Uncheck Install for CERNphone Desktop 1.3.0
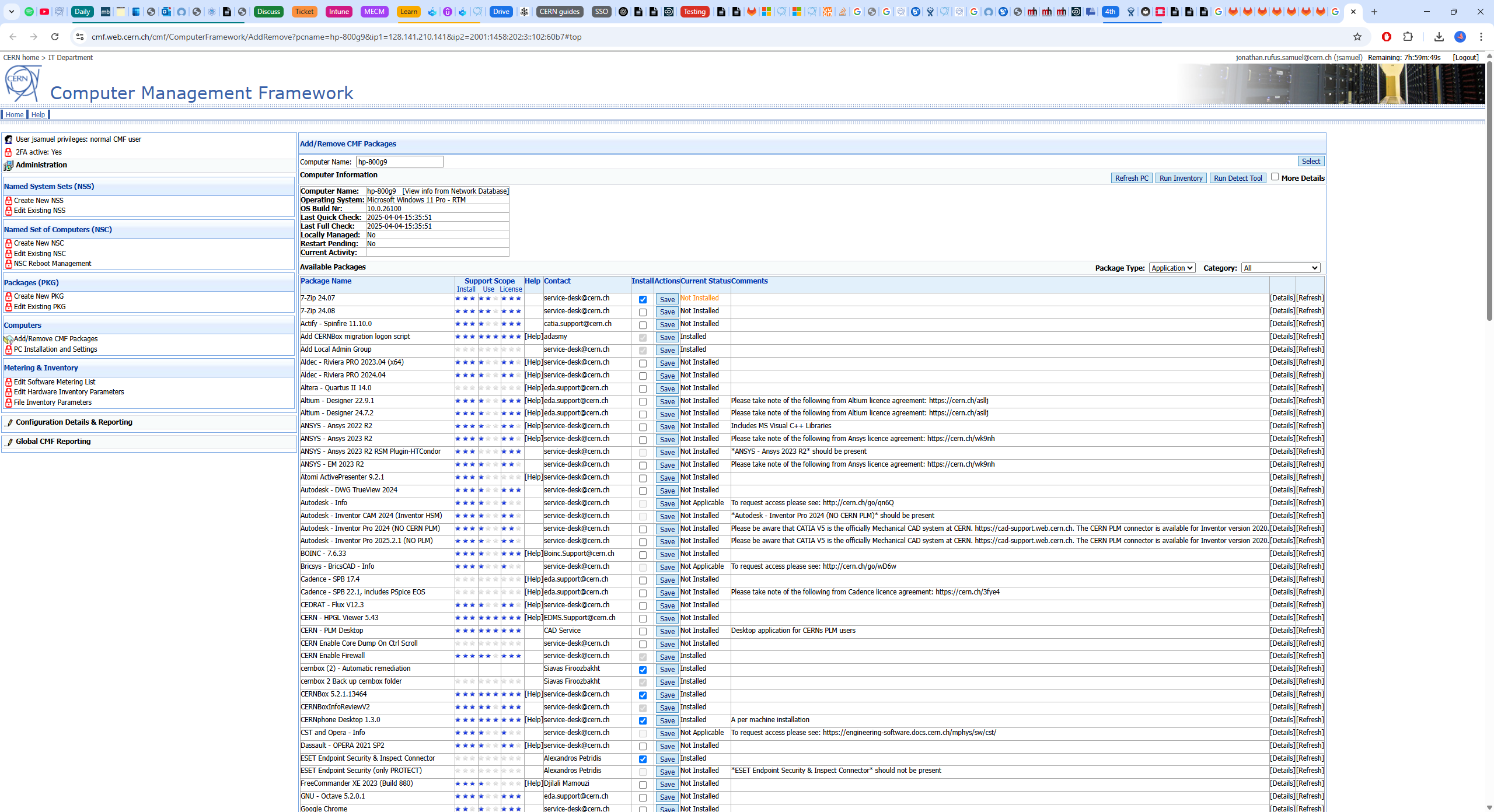Screen dimensions: 1494x812 pos(643,721)
